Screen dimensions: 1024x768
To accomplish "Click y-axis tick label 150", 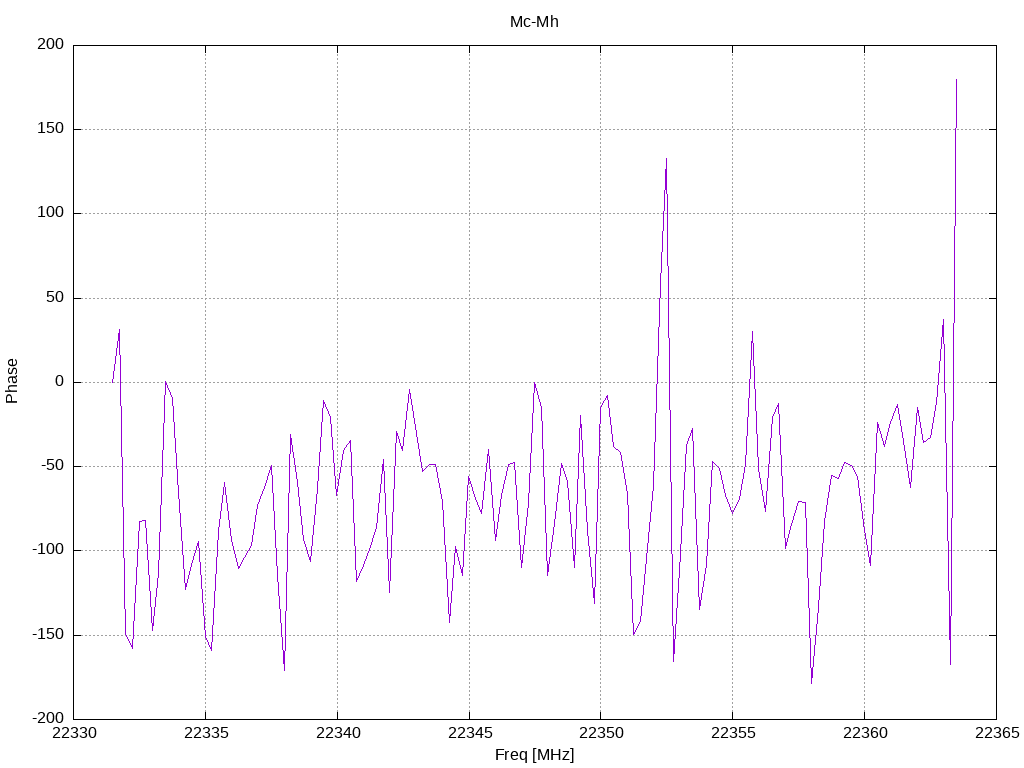I will pos(51,129).
